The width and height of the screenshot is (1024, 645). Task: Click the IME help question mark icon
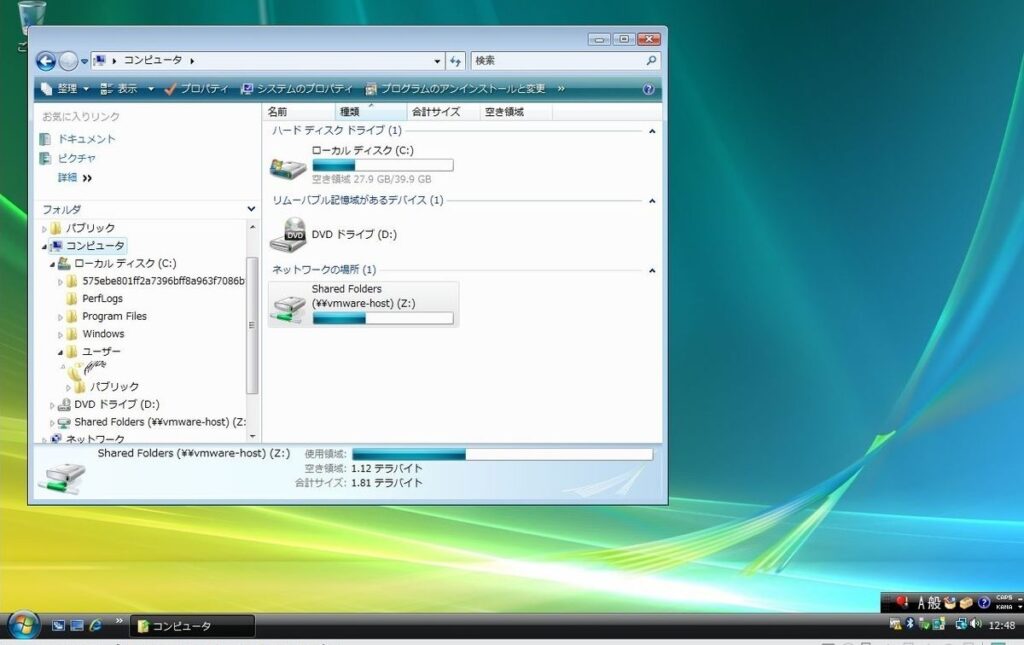pyautogui.click(x=984, y=603)
